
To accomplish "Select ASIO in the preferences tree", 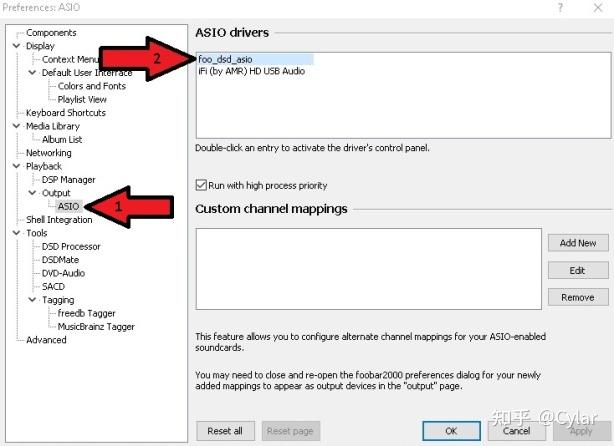I will [x=68, y=206].
